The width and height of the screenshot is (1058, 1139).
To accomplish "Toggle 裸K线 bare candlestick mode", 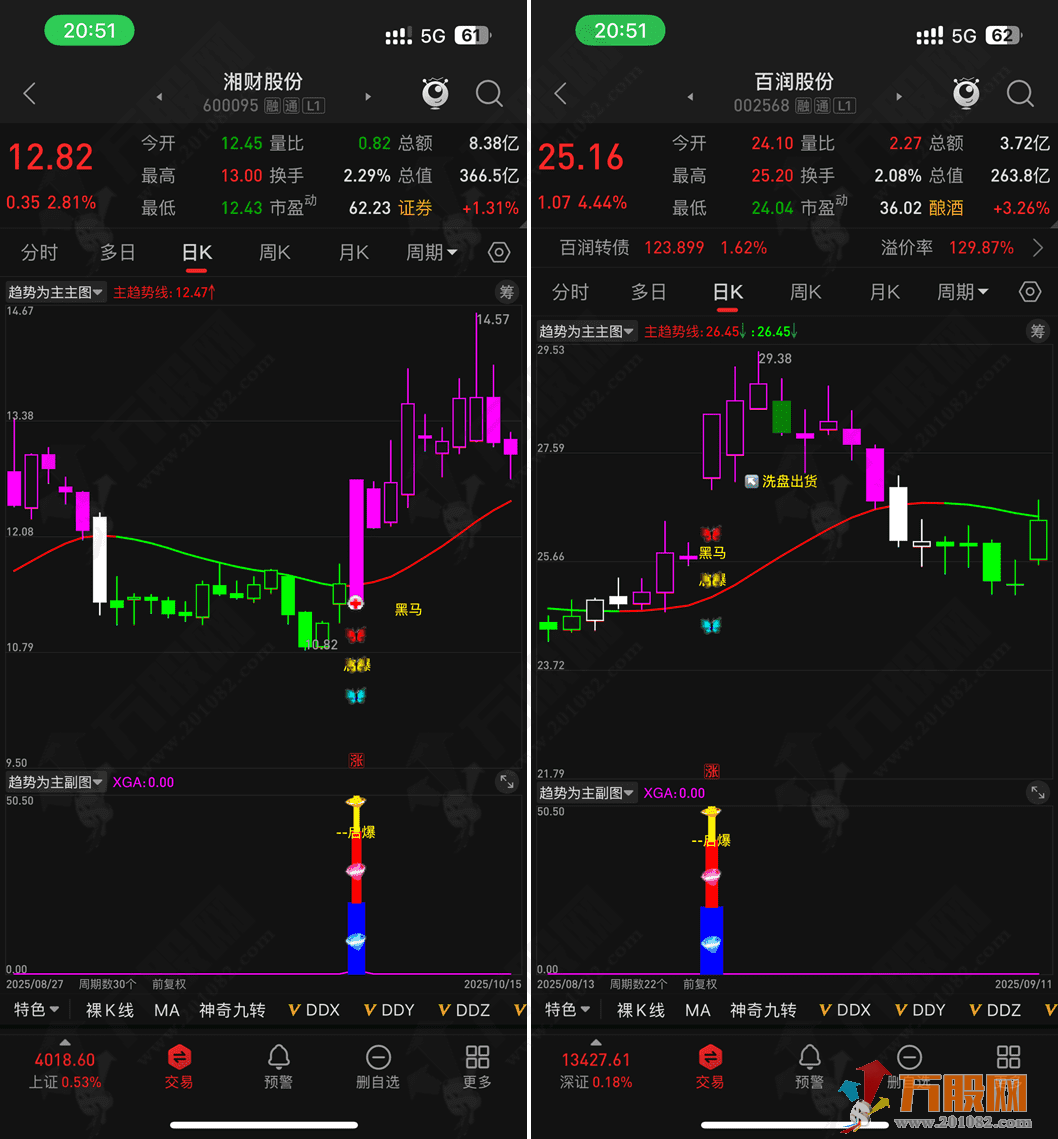I will pos(109,1010).
